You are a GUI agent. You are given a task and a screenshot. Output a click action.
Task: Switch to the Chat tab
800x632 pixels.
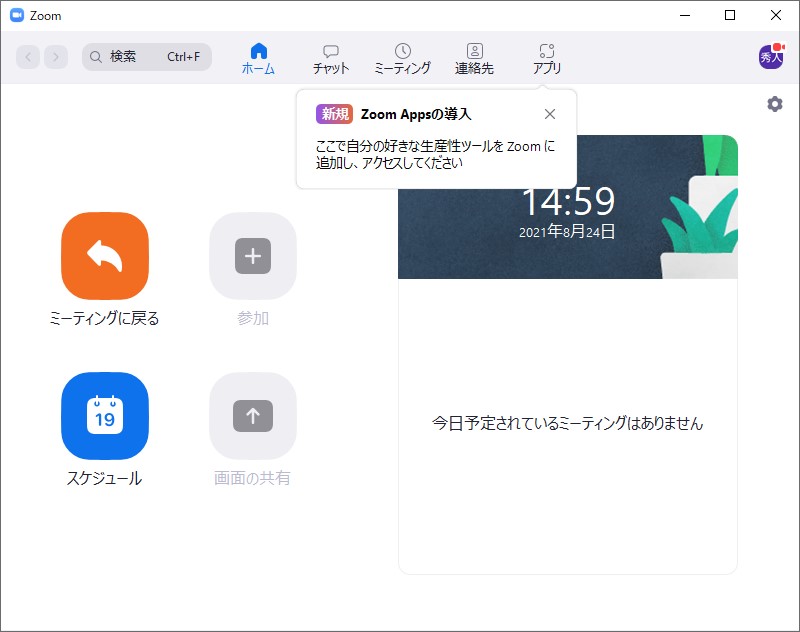point(331,56)
